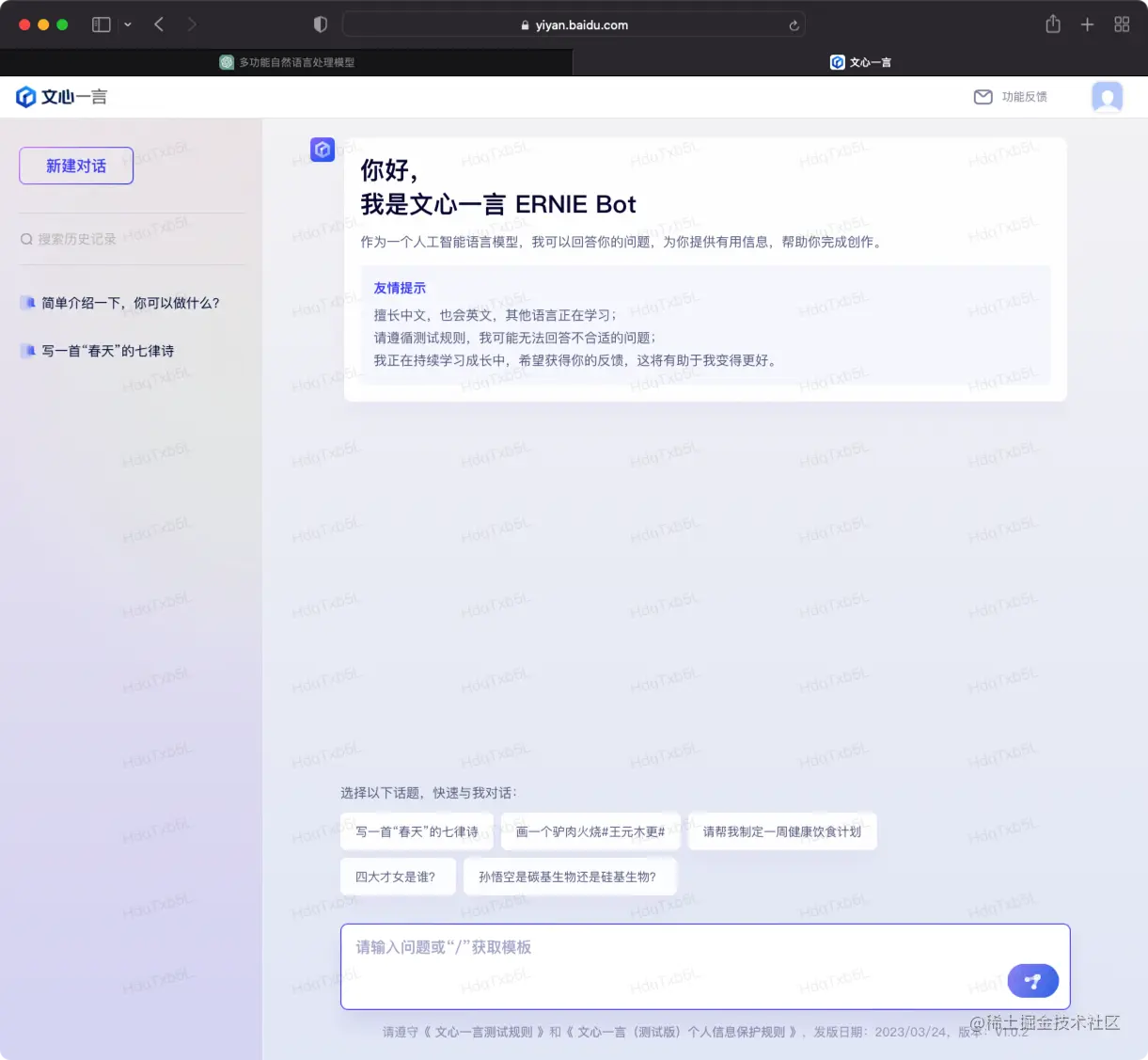Click the 文心一言 logo in header
This screenshot has height=1060, width=1148.
(62, 97)
